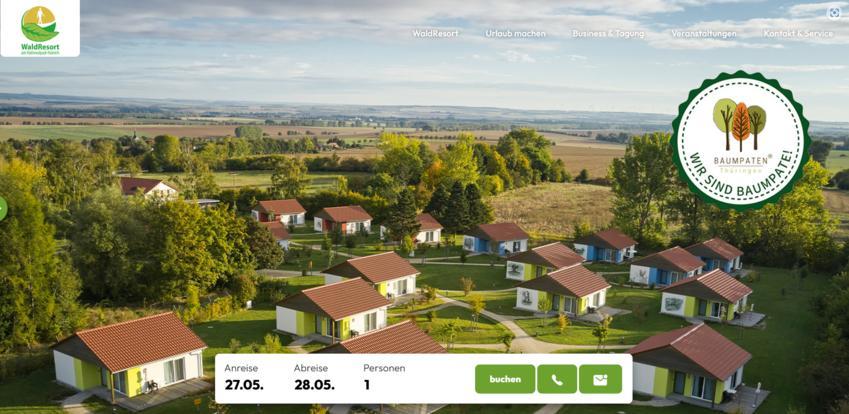849x414 pixels.
Task: Select the arrival date 27.05.
Action: point(244,385)
